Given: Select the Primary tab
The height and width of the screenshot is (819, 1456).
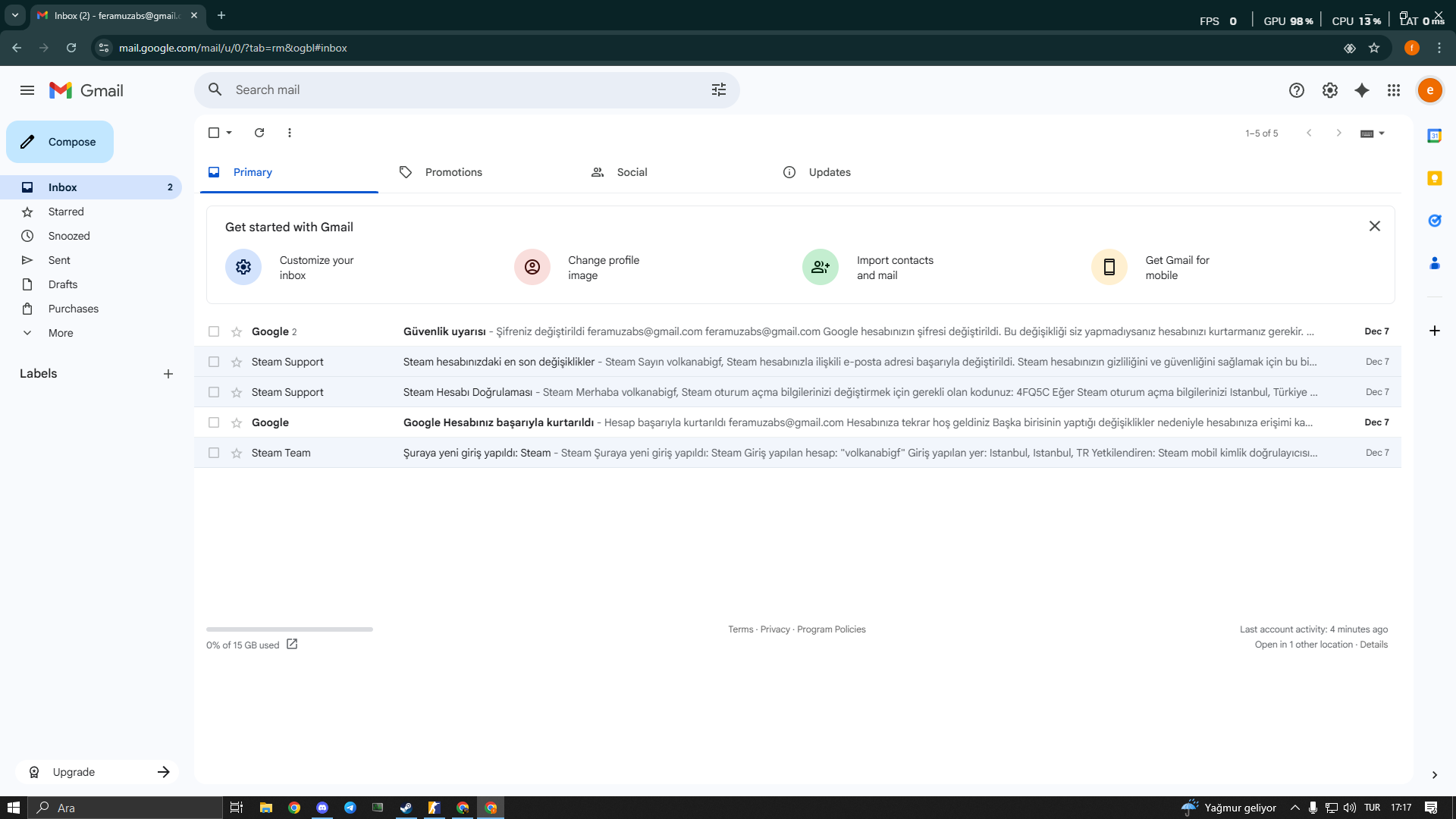Looking at the screenshot, I should coord(289,172).
